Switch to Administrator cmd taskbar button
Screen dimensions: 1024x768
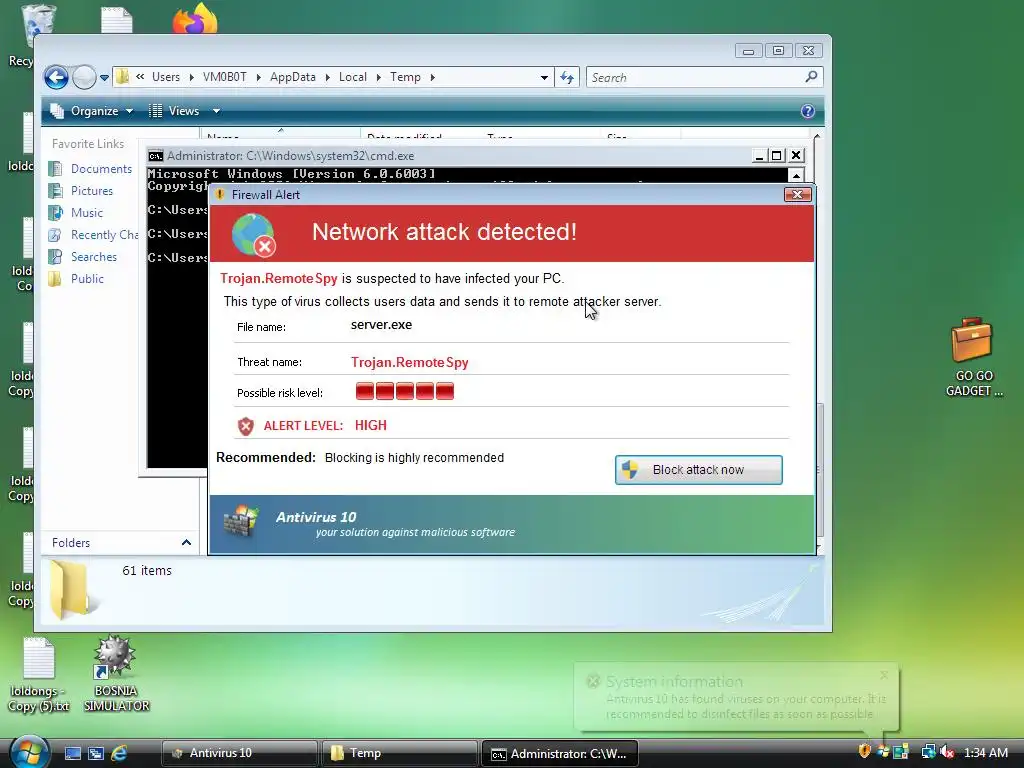(x=559, y=753)
